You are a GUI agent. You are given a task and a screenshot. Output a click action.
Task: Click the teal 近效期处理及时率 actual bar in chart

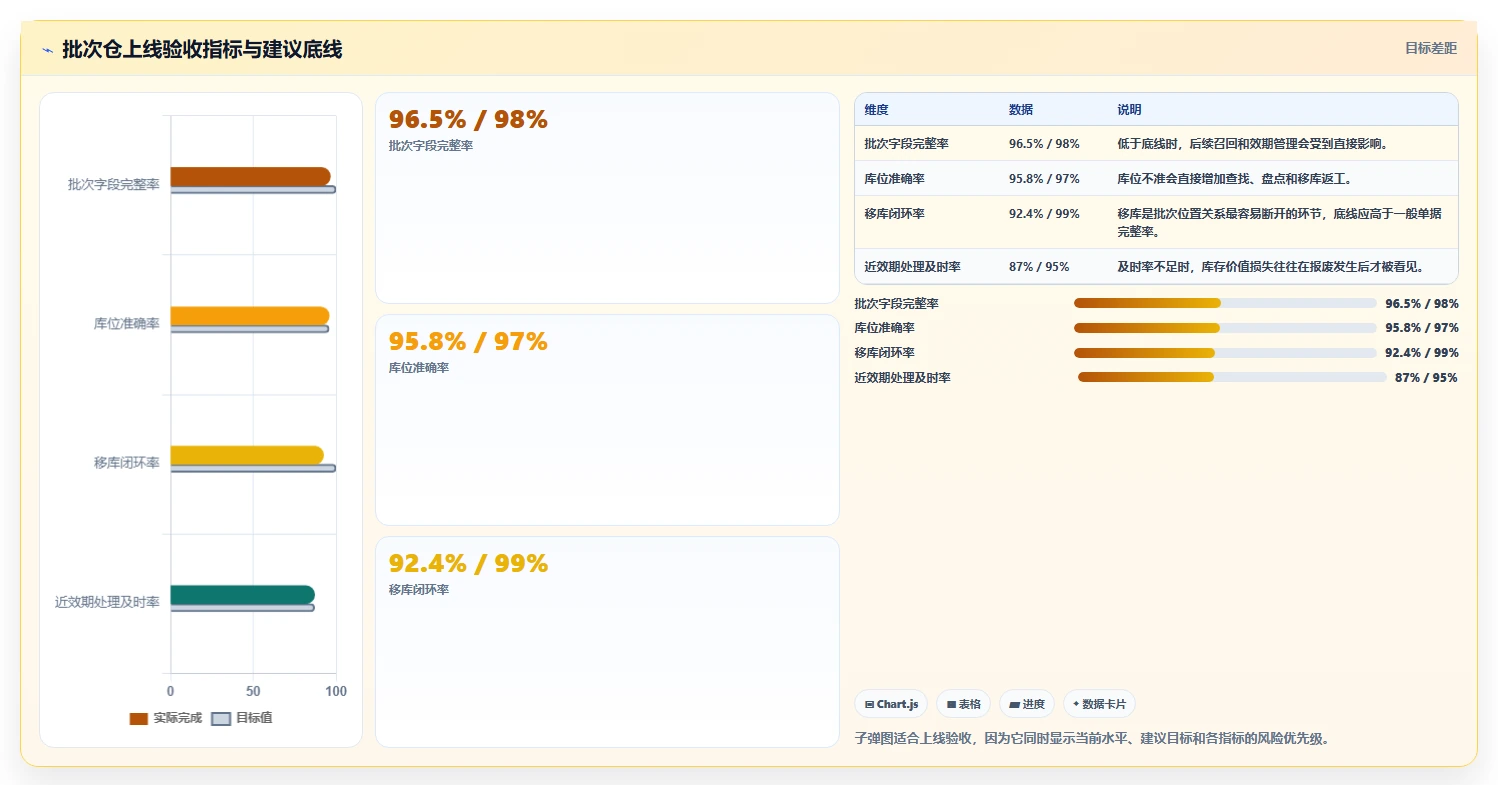click(x=243, y=595)
